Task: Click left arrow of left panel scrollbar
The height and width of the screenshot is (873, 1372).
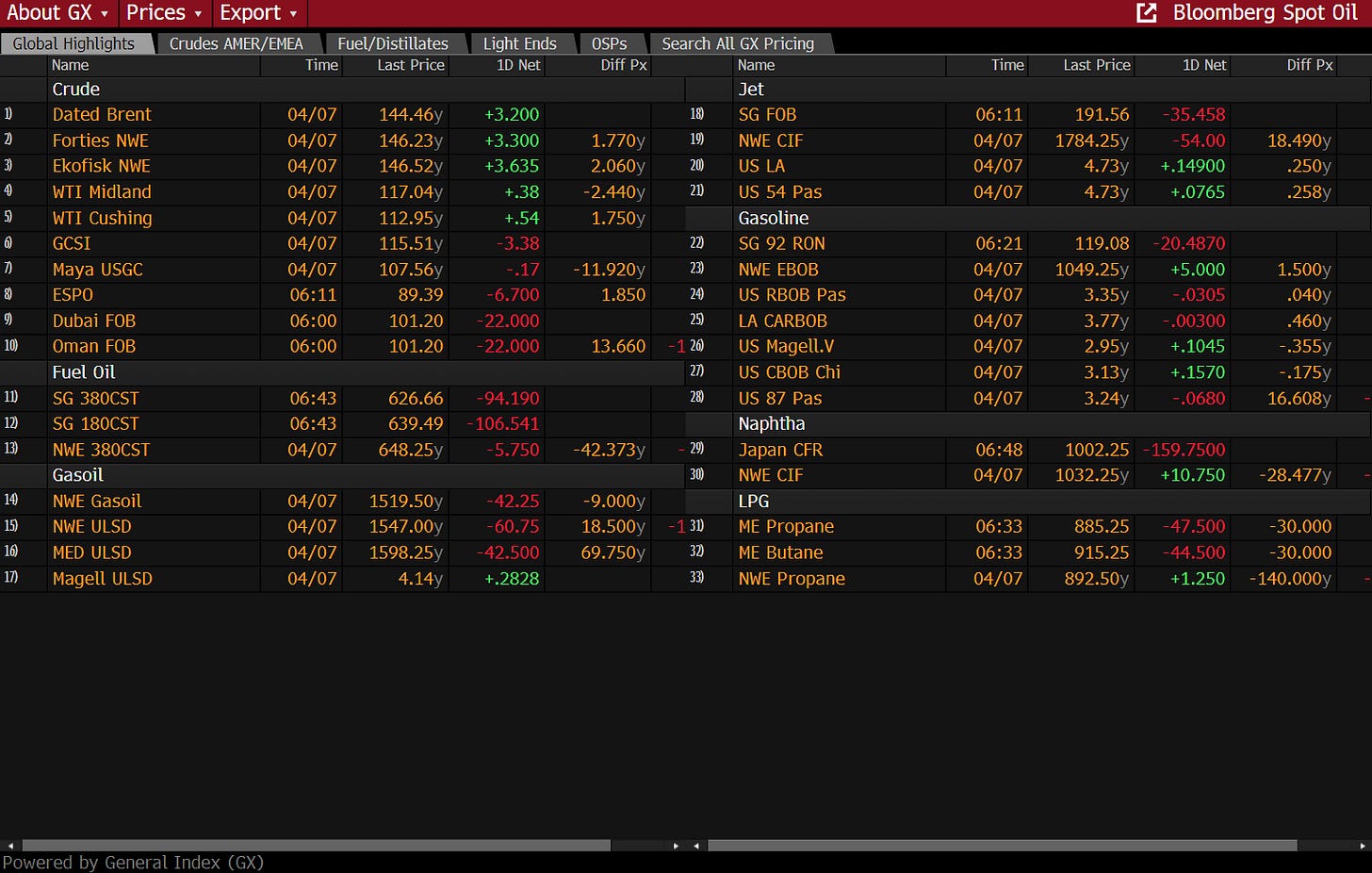Action: pos(10,846)
